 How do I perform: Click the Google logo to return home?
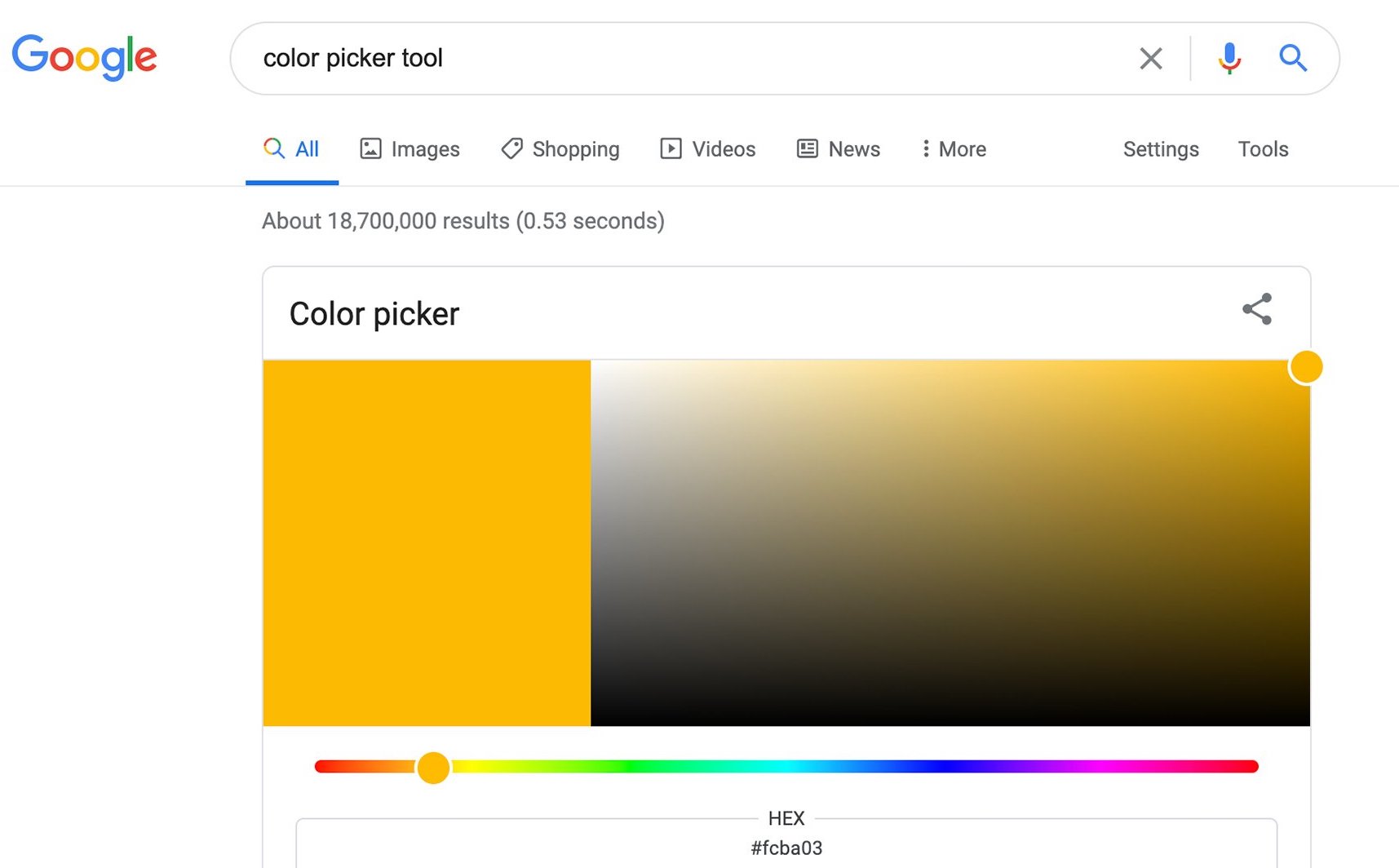[84, 55]
